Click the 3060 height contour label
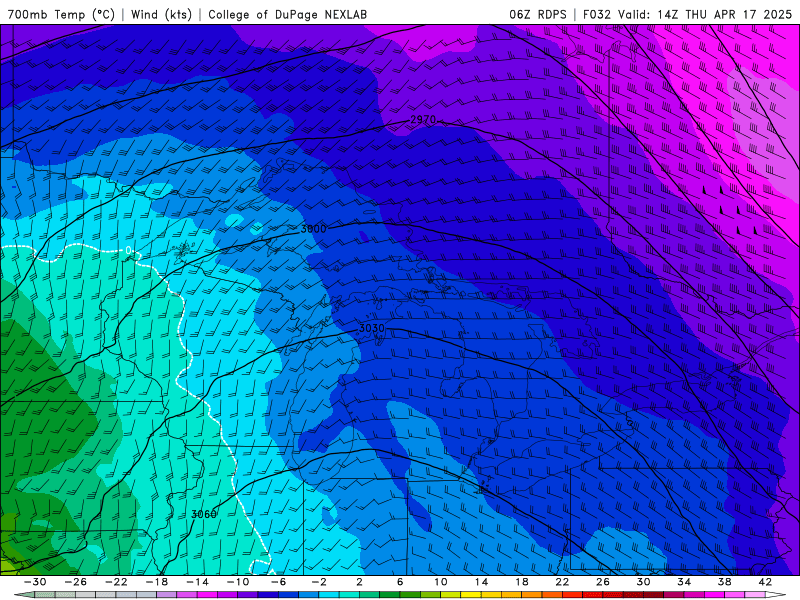The height and width of the screenshot is (600, 800). point(204,514)
